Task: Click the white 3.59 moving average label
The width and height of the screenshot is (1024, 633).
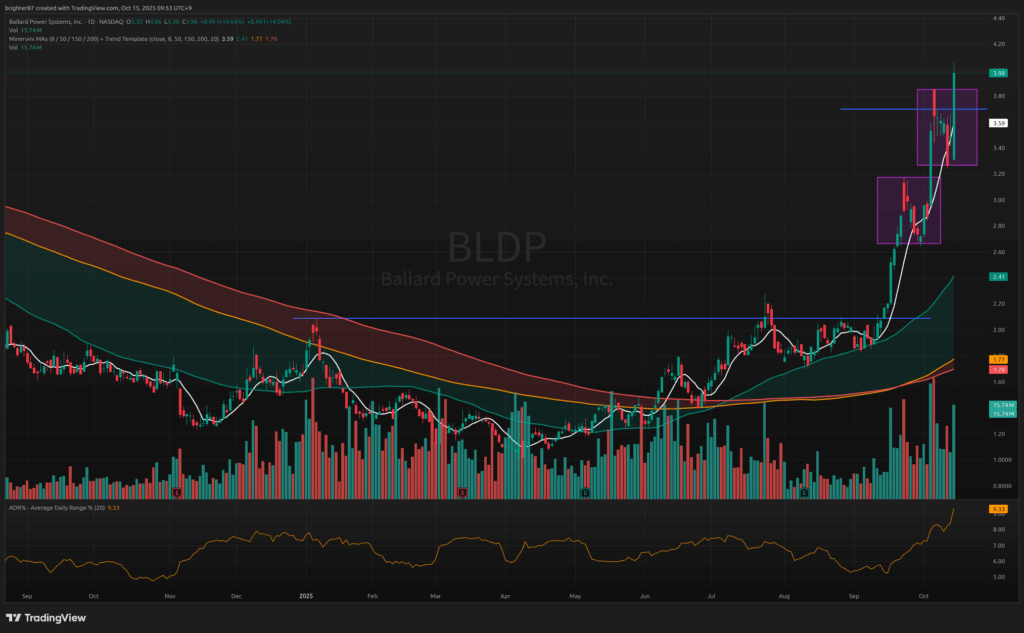Action: 997,123
